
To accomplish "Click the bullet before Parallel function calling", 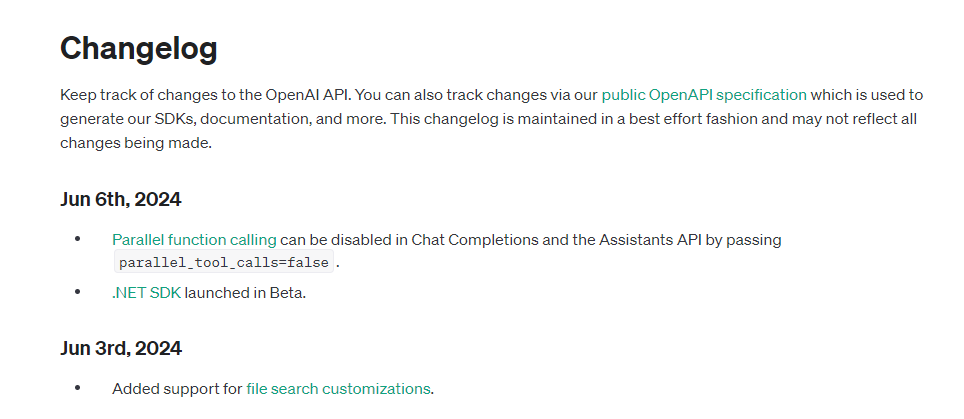I will 77,238.
